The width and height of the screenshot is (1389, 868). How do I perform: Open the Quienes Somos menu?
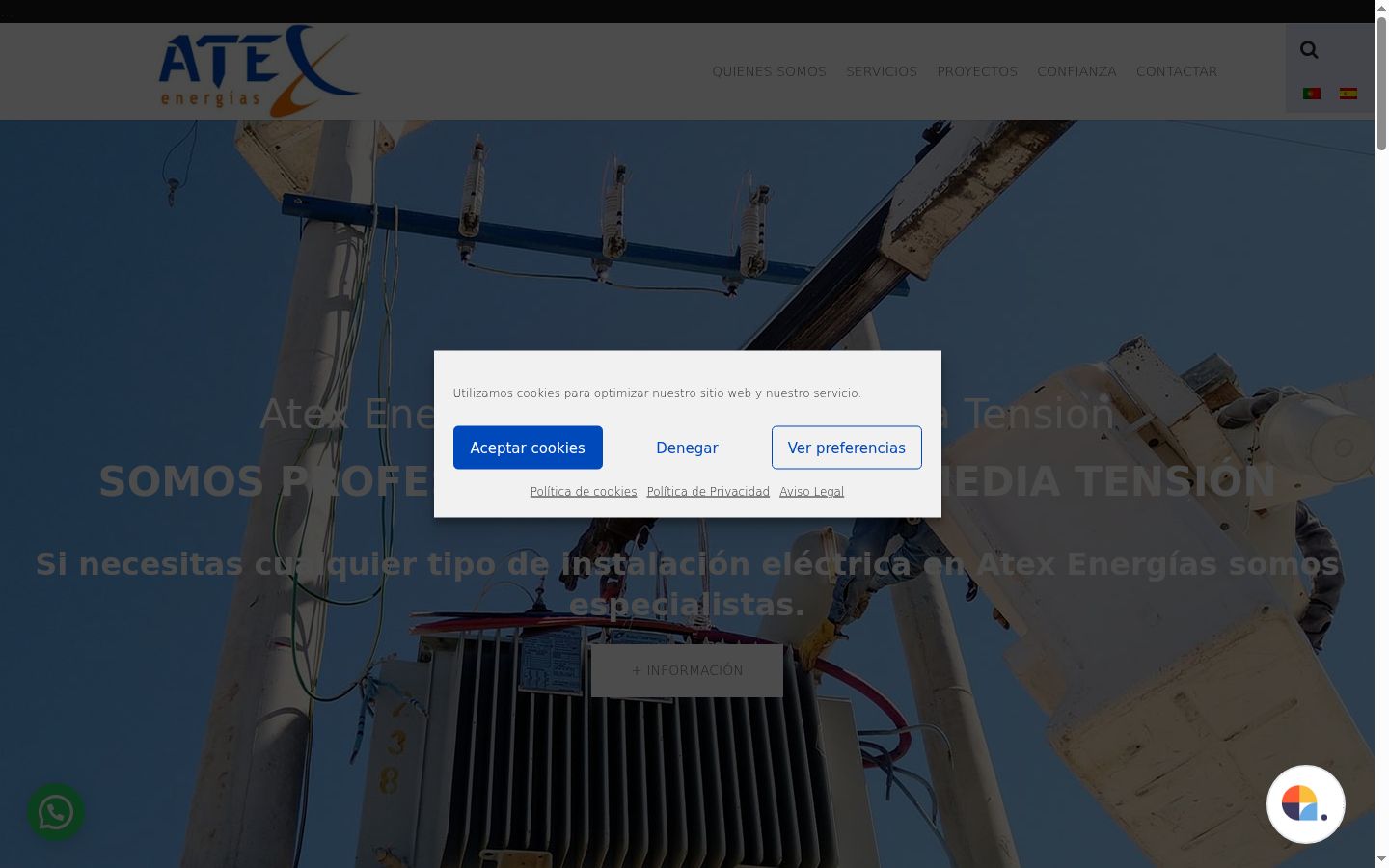pyautogui.click(x=769, y=71)
